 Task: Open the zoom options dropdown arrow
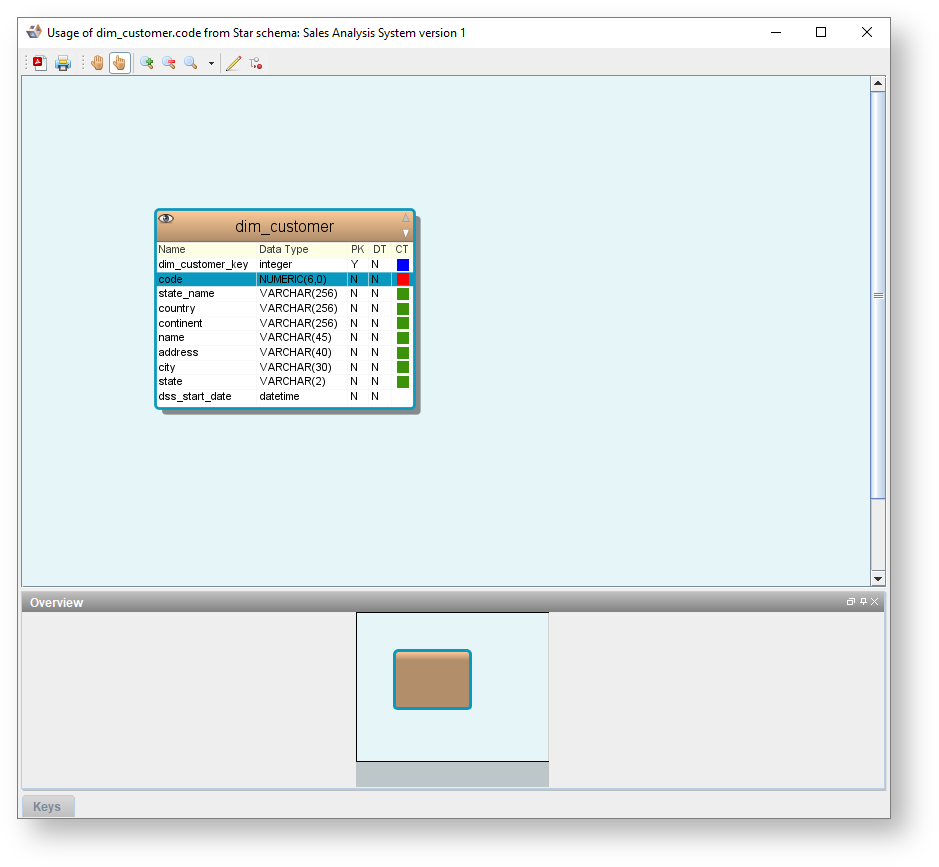tap(211, 64)
